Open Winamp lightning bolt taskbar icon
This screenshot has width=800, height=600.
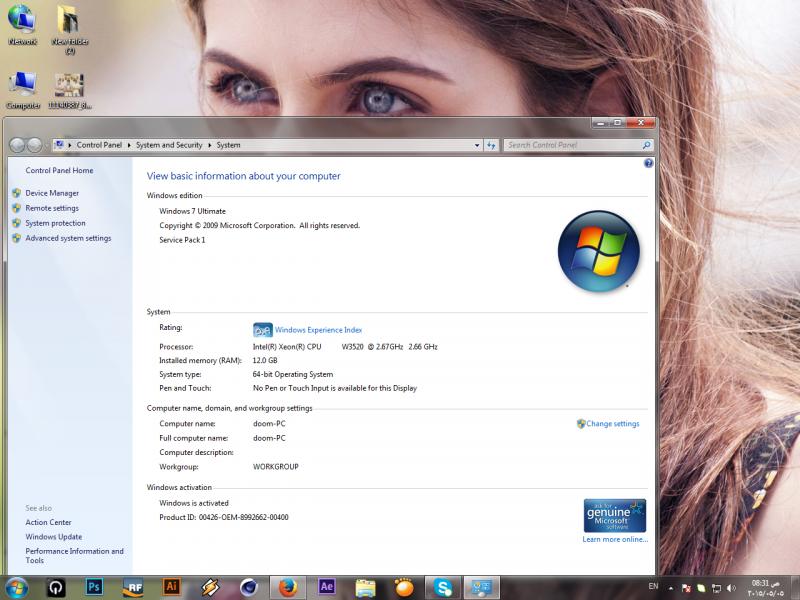[x=210, y=587]
